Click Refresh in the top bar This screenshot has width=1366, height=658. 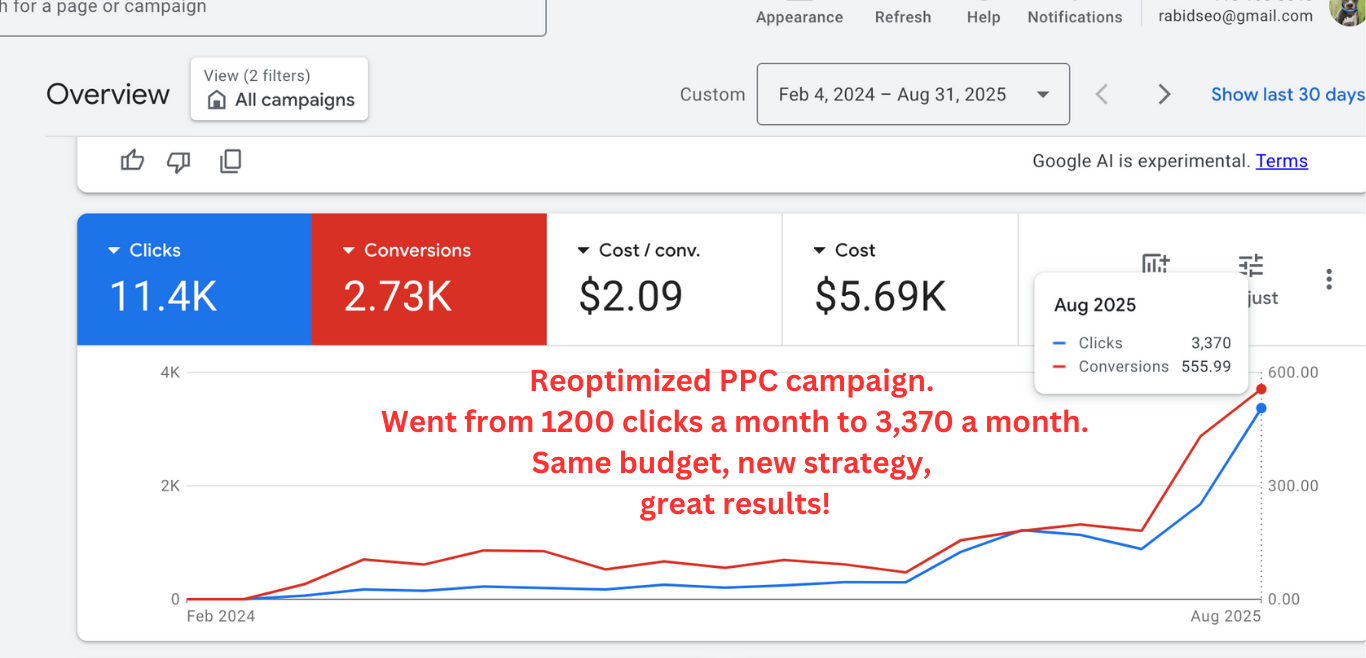click(x=902, y=16)
